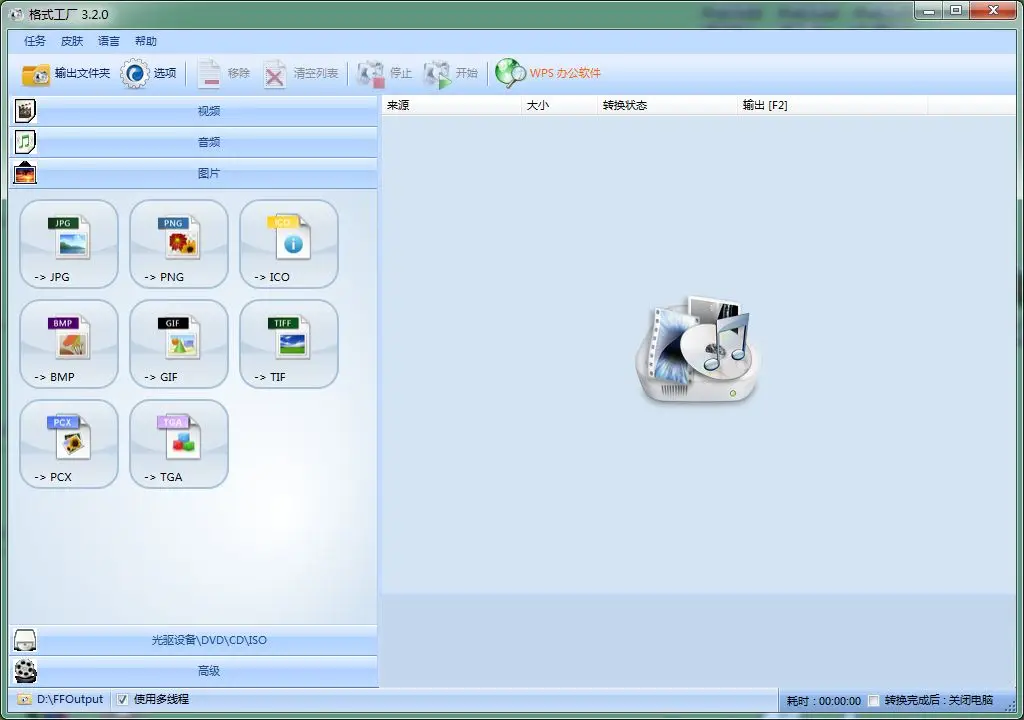This screenshot has width=1024, height=720.
Task: Click the 来源 column header
Action: click(x=450, y=105)
